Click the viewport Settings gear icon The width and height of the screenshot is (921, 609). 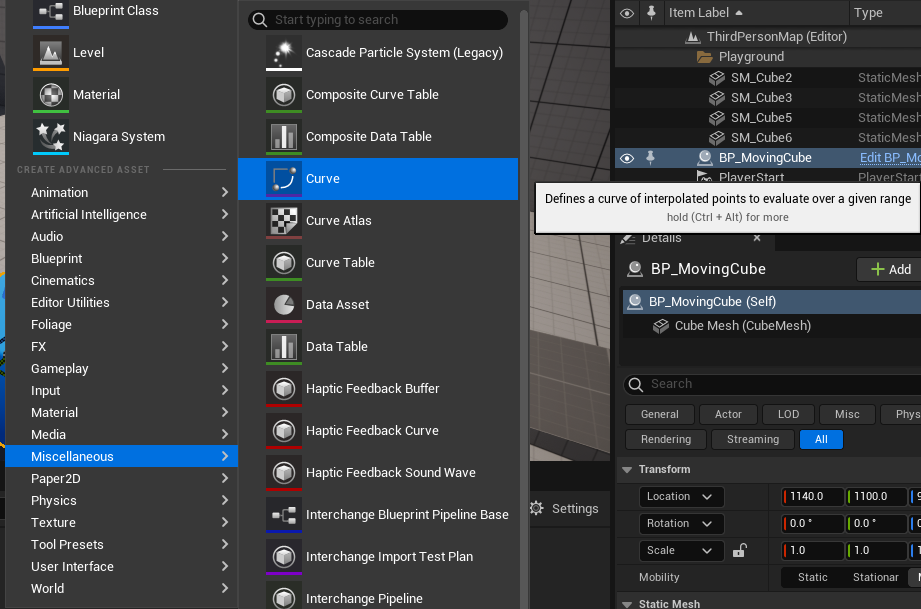point(536,509)
